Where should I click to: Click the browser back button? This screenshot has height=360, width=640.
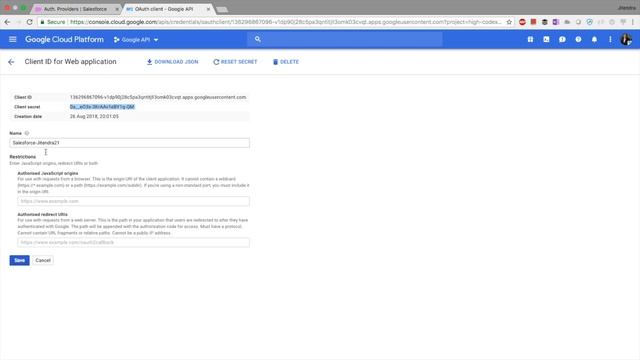[7, 22]
